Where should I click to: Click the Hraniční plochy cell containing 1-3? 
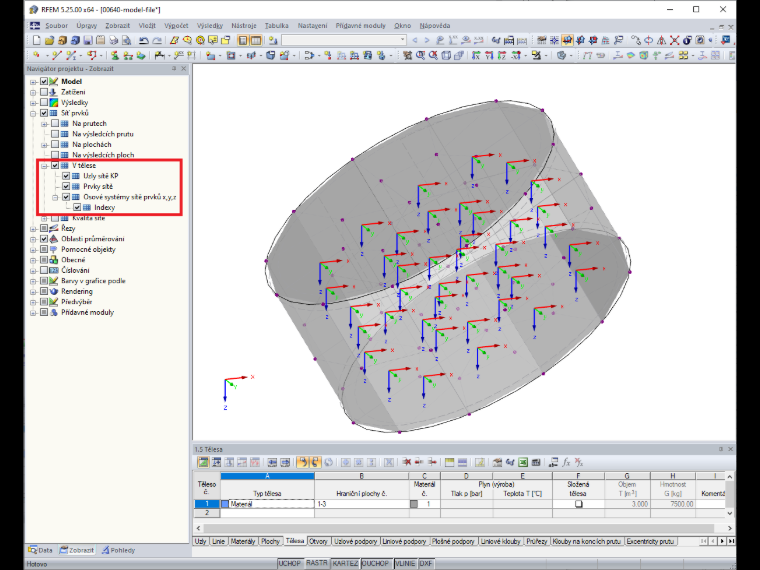362,504
